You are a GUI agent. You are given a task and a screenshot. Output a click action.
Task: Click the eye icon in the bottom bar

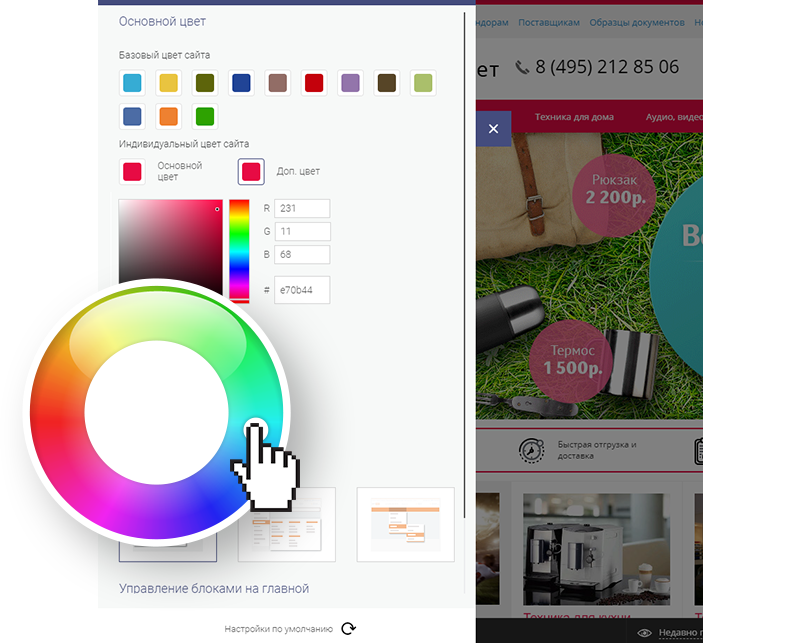(644, 633)
